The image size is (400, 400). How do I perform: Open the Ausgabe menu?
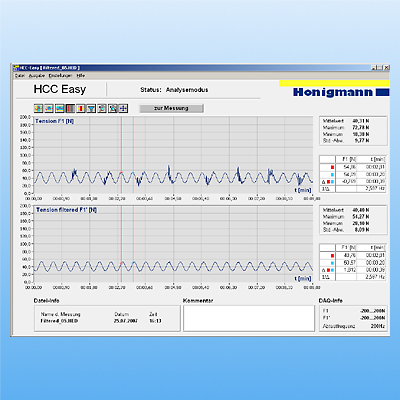pos(37,76)
